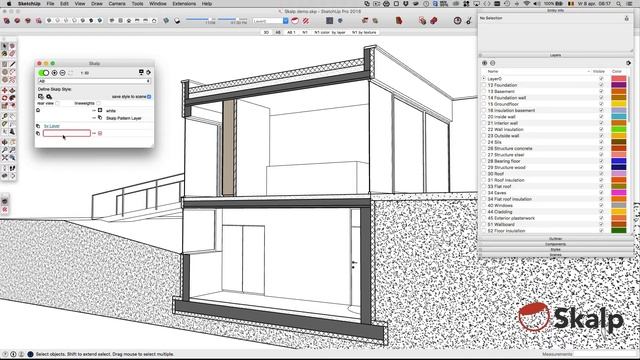This screenshot has width=640, height=360.
Task: Select the arrow Select tool in left toolbar
Action: 4,46
